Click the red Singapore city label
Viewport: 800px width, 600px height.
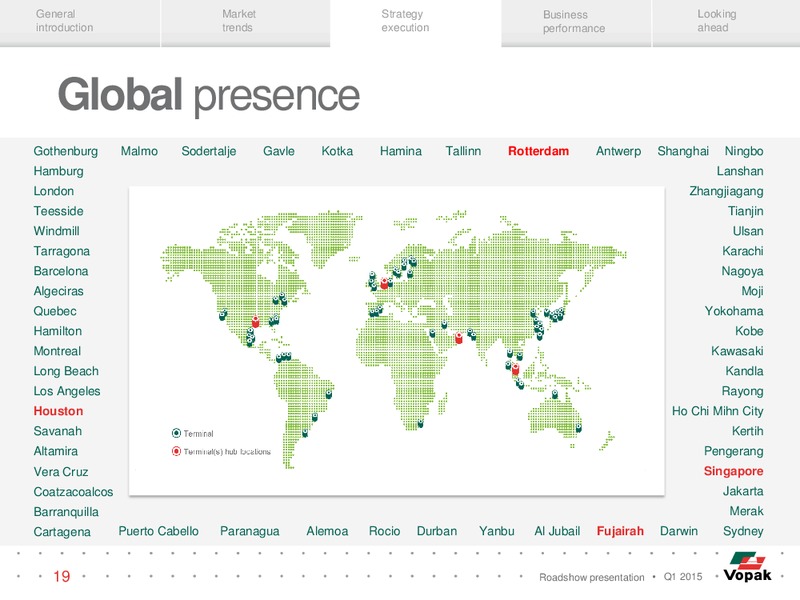pyautogui.click(x=733, y=471)
